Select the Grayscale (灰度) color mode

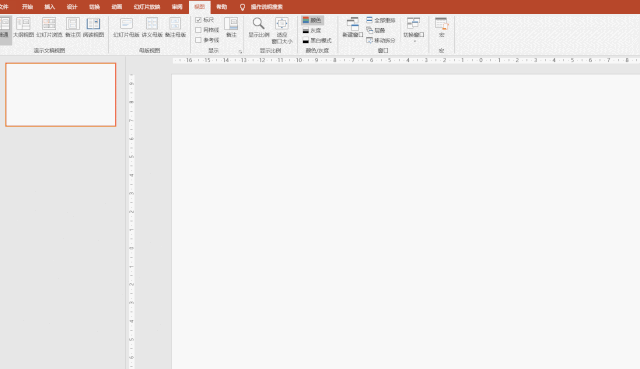click(x=312, y=31)
